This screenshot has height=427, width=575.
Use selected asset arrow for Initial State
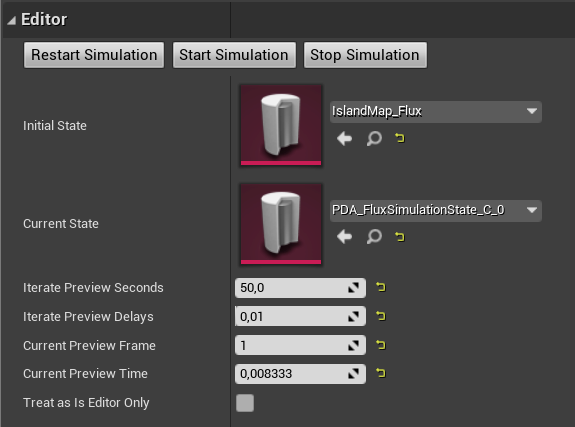click(x=344, y=139)
